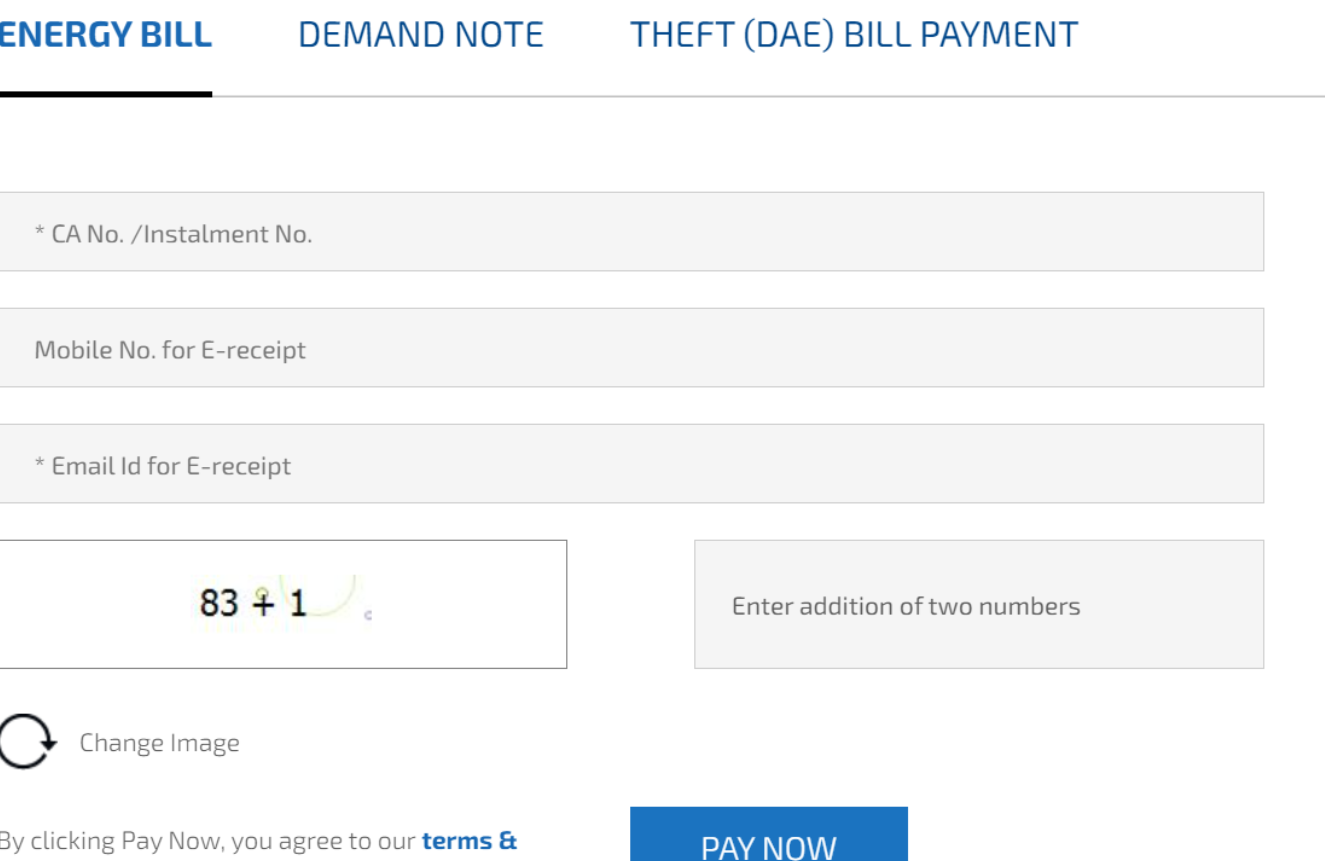The height and width of the screenshot is (861, 1325).
Task: Click the 83 + 1 captcha image
Action: coord(282,604)
